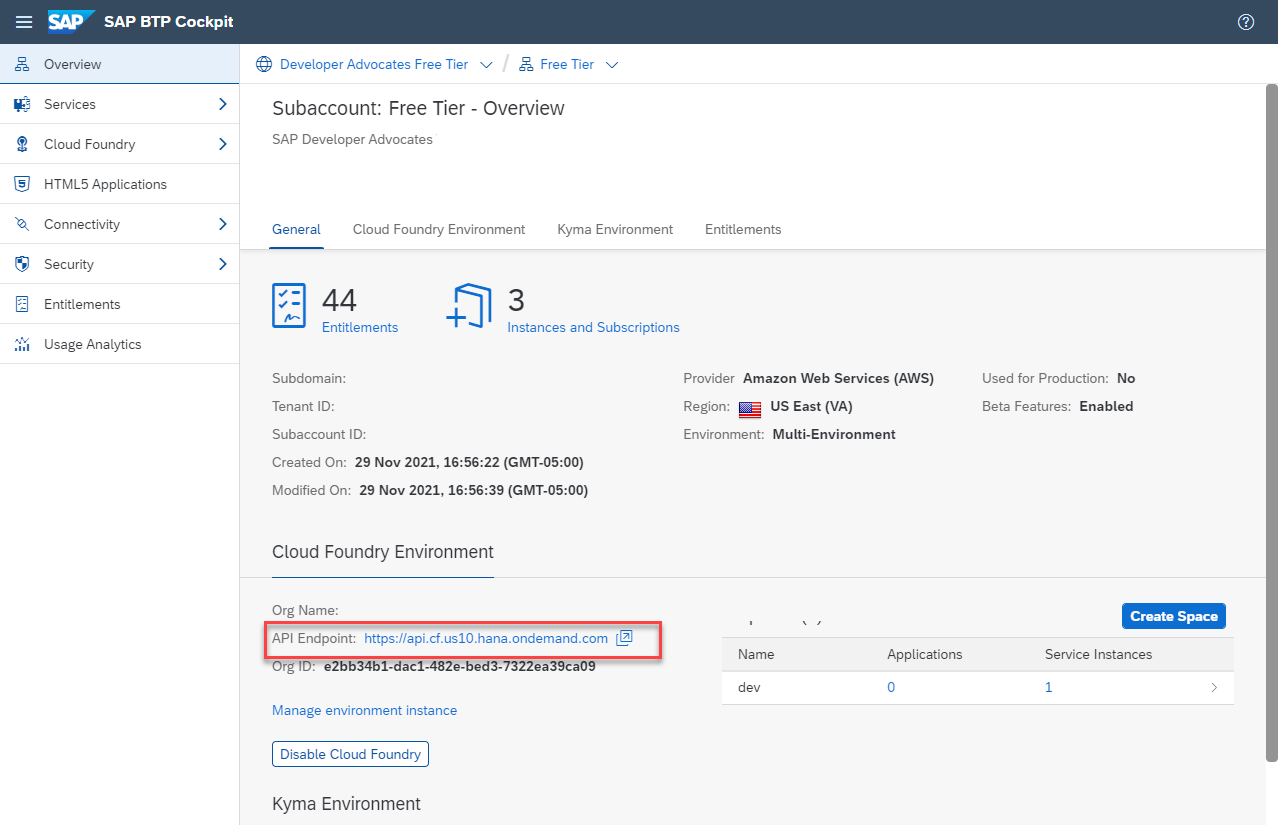Image resolution: width=1278 pixels, height=825 pixels.
Task: Click the Instances and Subscriptions icon
Action: point(470,305)
